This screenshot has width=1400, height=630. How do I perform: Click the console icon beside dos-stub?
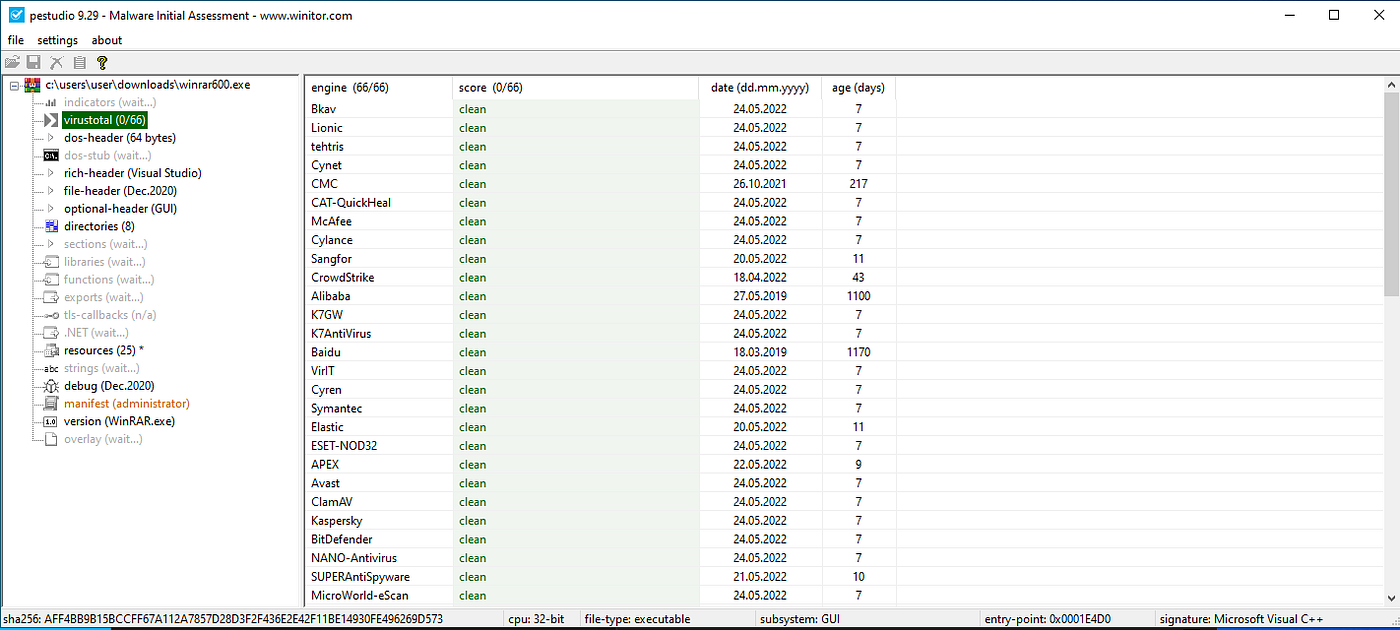coord(51,155)
